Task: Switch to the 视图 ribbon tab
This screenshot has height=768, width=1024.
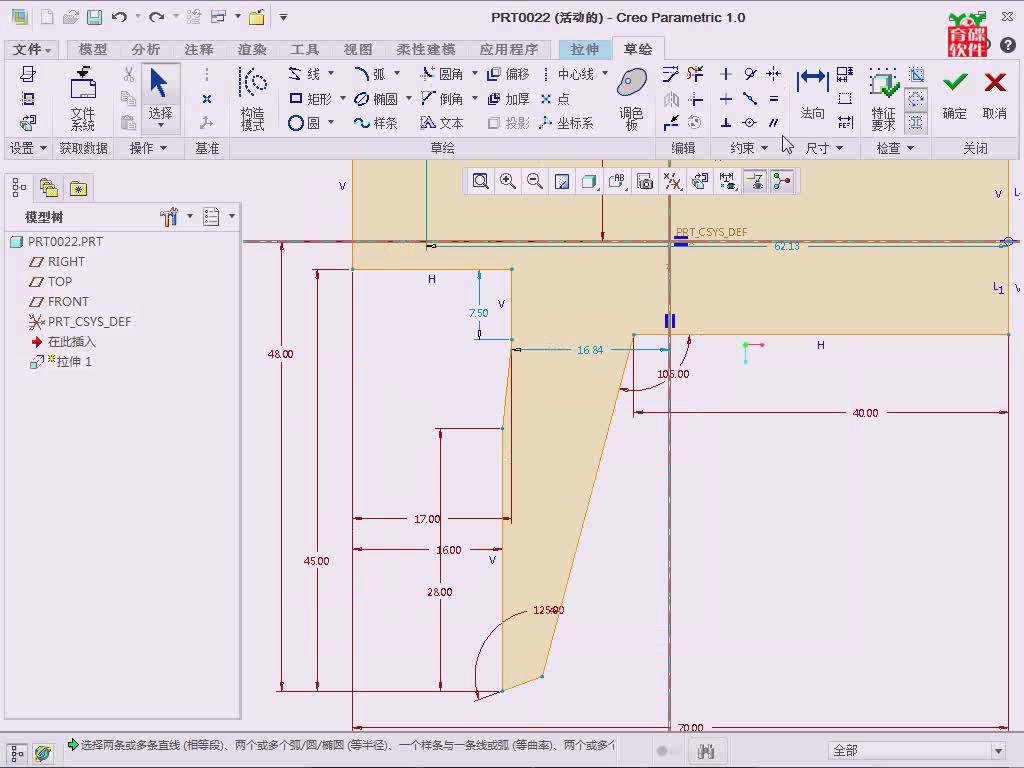Action: pyautogui.click(x=358, y=50)
